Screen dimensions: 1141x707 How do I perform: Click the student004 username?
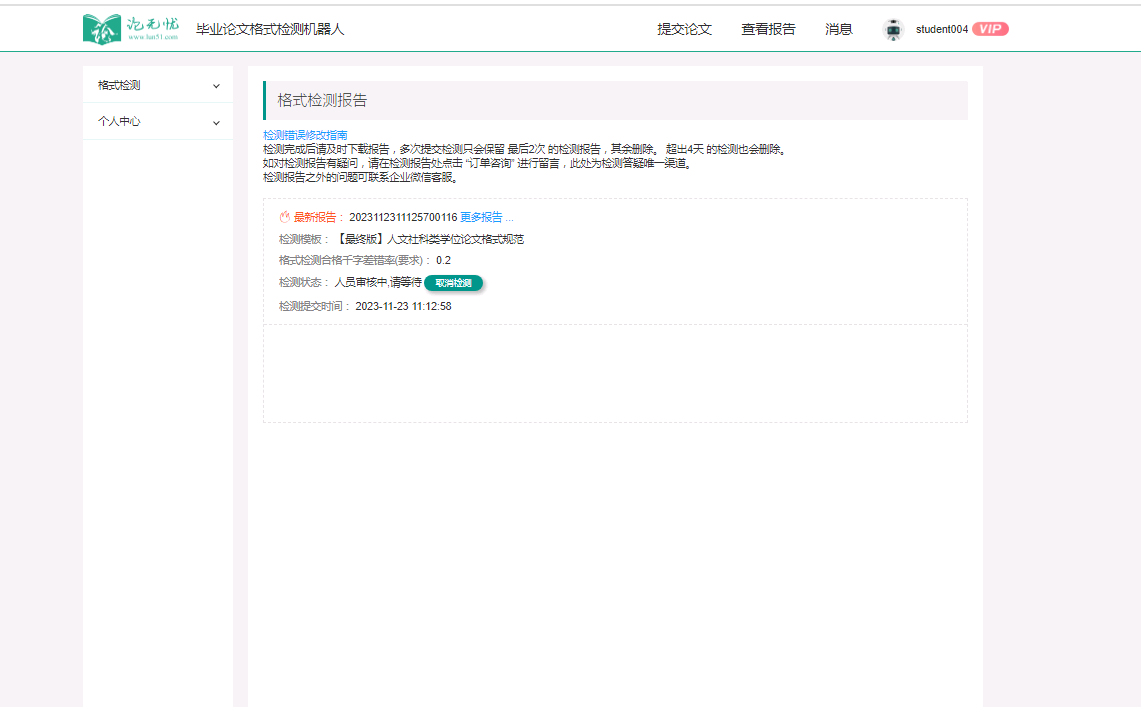coord(941,30)
